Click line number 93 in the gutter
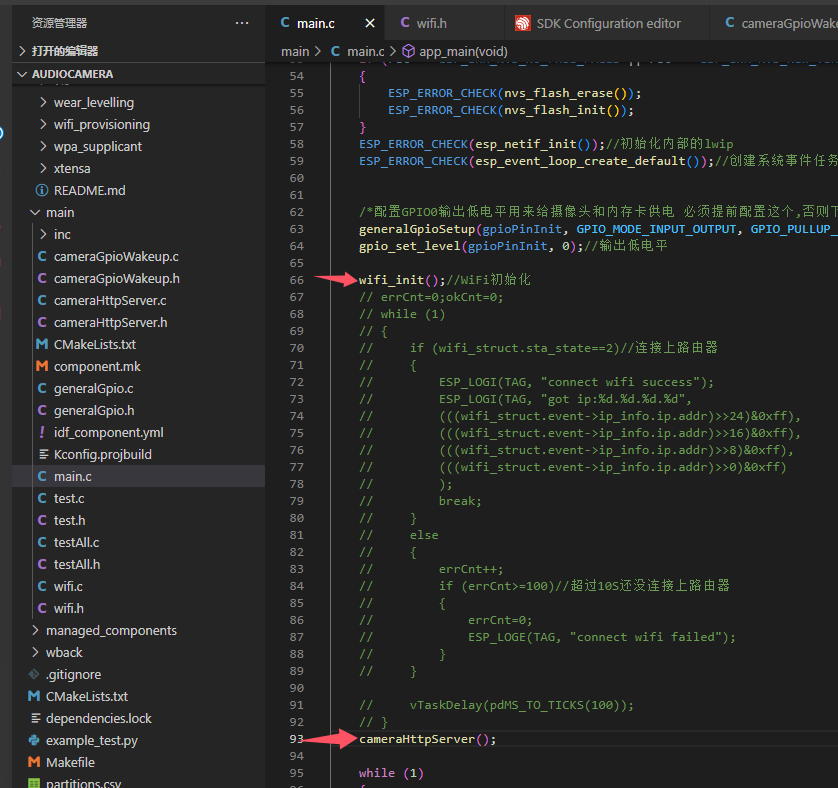 pos(295,739)
